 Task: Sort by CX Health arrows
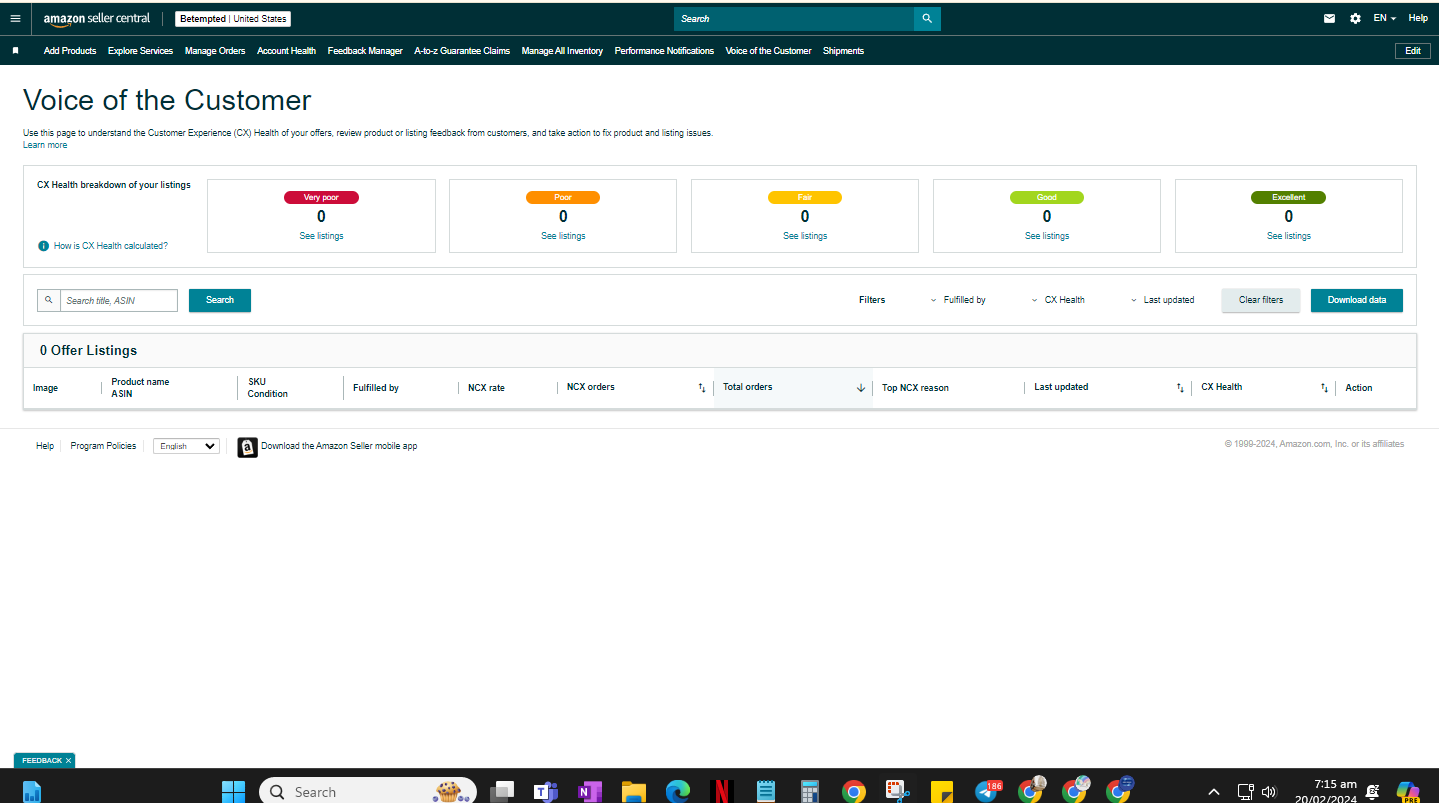pyautogui.click(x=1324, y=387)
